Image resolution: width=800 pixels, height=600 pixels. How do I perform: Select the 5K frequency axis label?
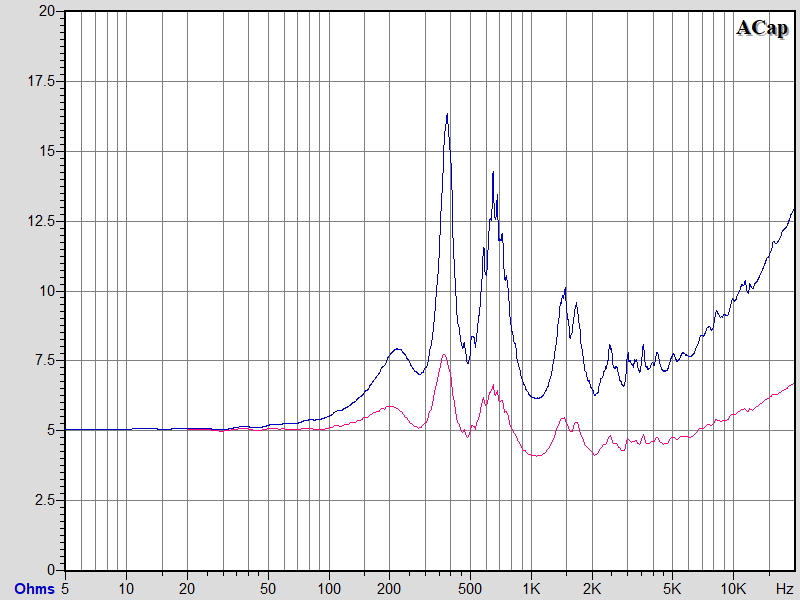coord(673,587)
